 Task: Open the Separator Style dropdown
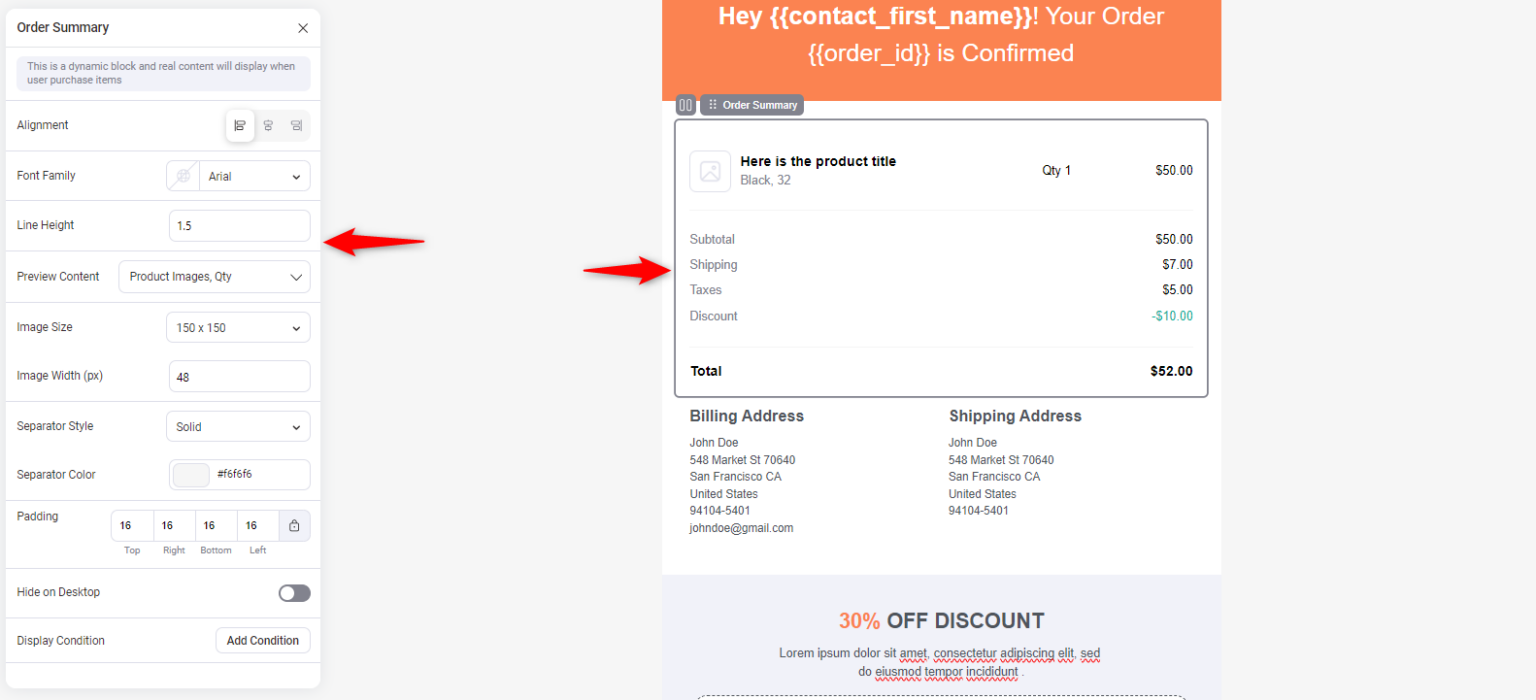pos(238,426)
